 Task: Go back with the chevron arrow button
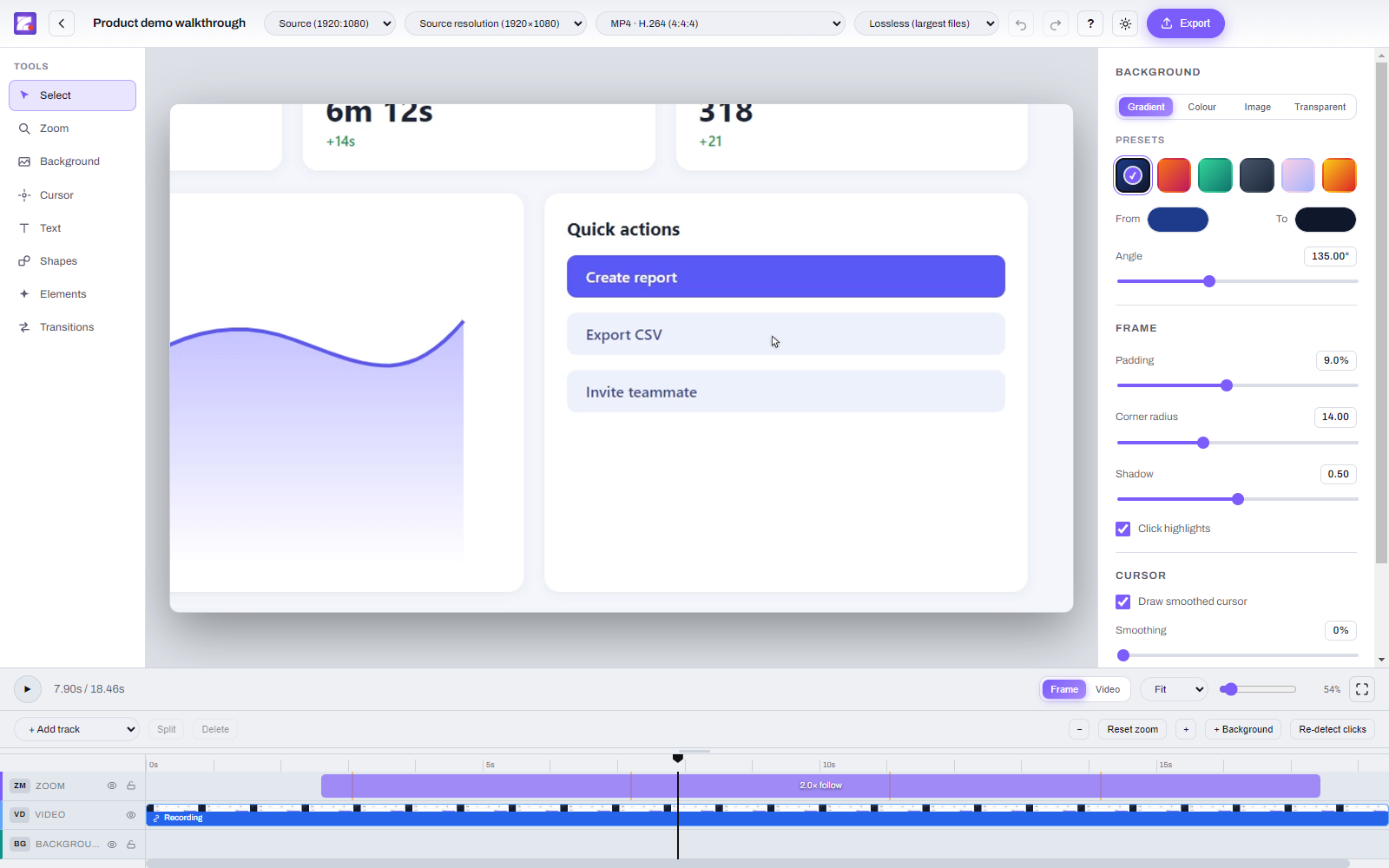point(62,23)
